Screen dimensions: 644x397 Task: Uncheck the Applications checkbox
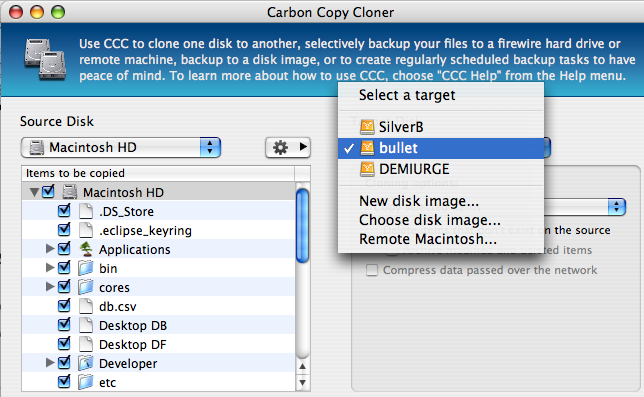pos(64,248)
